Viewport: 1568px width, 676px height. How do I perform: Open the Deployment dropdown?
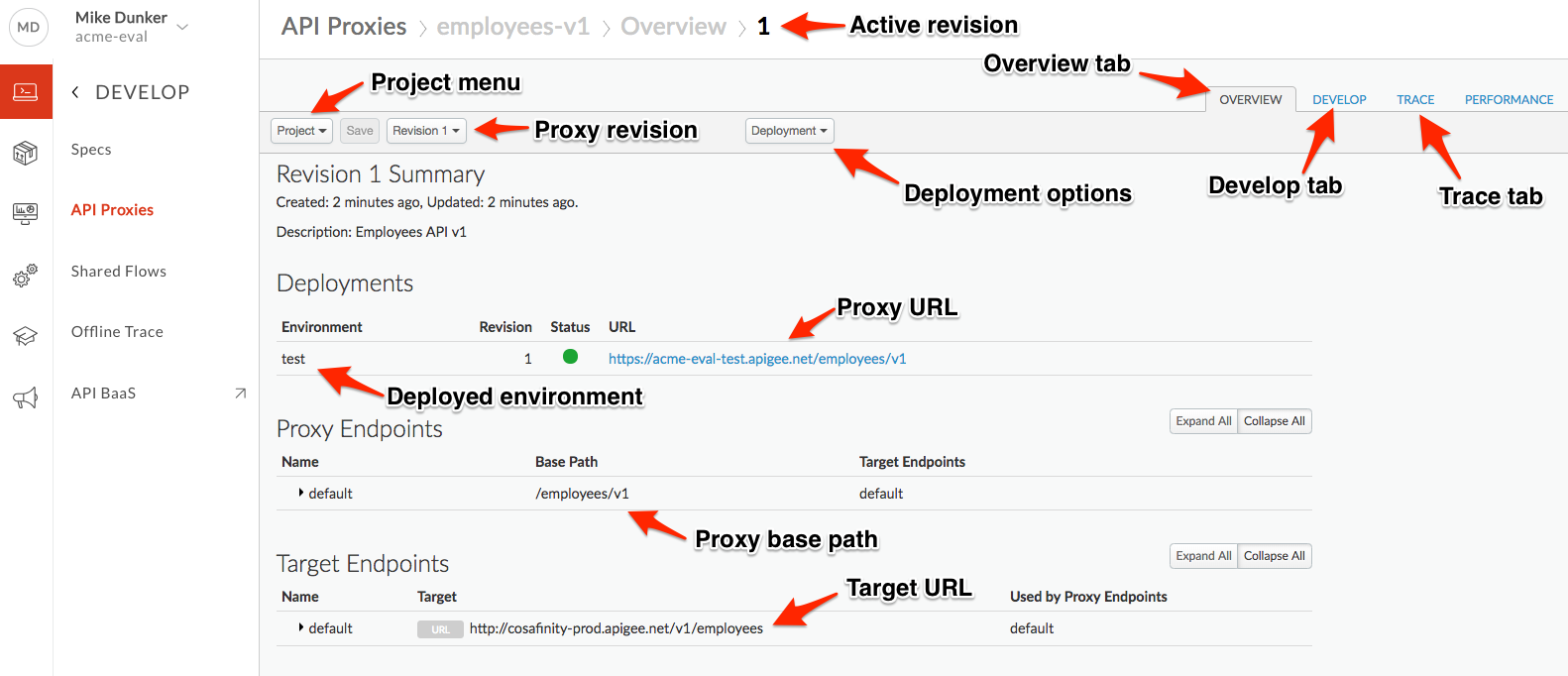pyautogui.click(x=789, y=131)
